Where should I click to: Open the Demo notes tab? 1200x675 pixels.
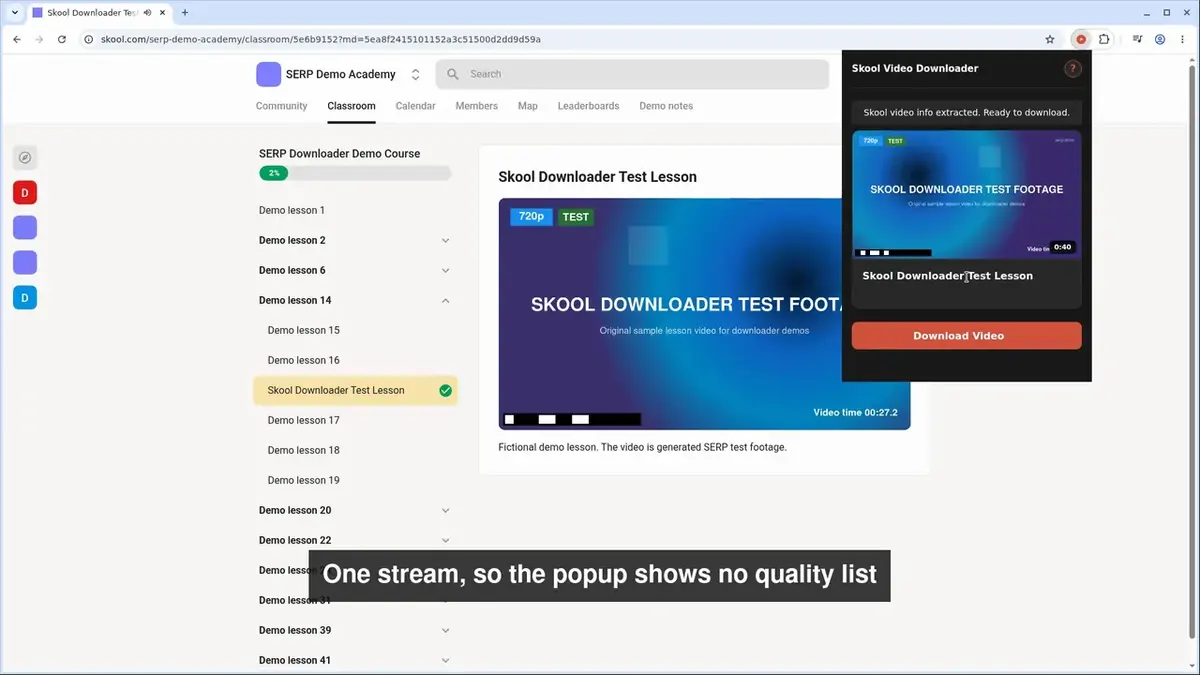tap(666, 106)
